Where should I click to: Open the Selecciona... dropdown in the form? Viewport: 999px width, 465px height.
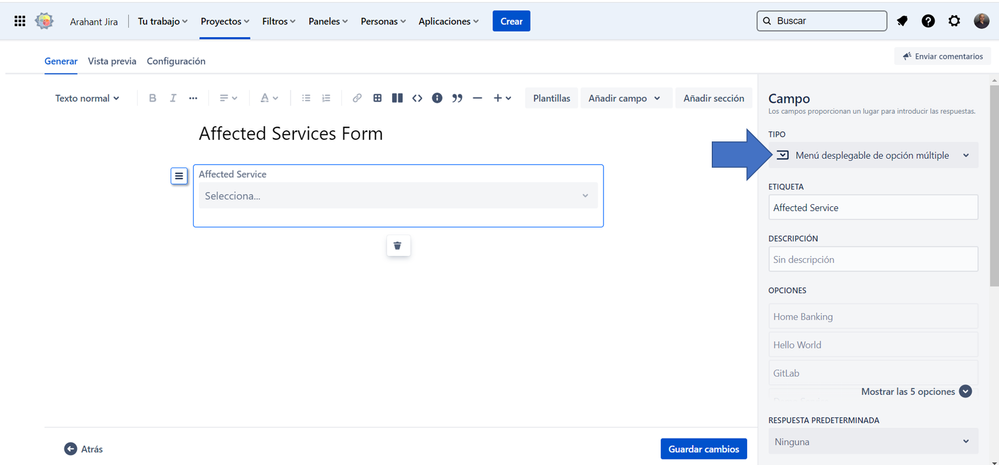[398, 196]
